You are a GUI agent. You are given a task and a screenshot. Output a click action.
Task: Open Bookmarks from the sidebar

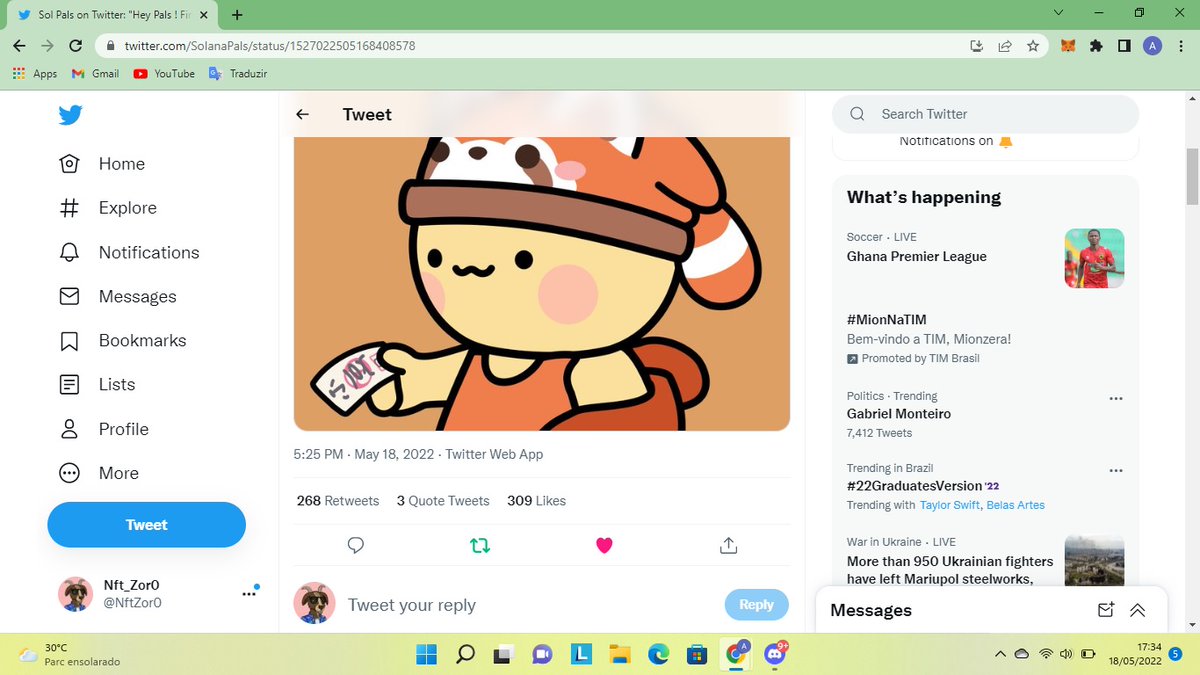(x=123, y=340)
